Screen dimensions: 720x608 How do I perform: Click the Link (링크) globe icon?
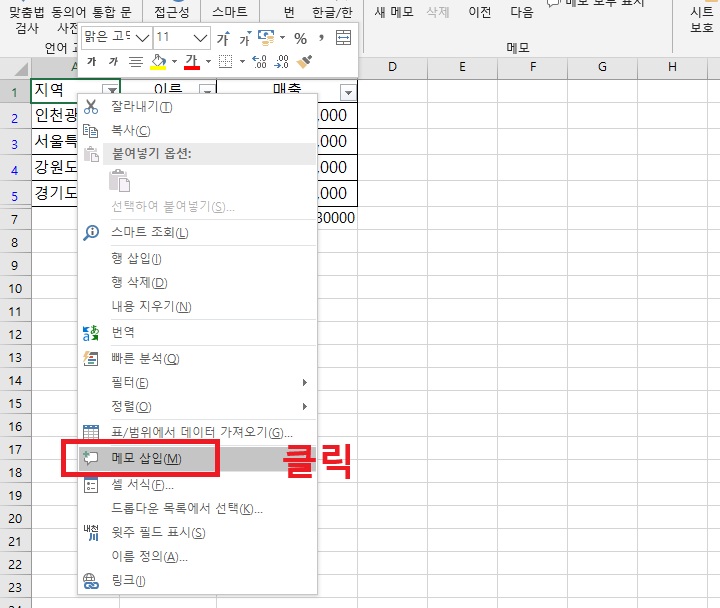point(90,581)
